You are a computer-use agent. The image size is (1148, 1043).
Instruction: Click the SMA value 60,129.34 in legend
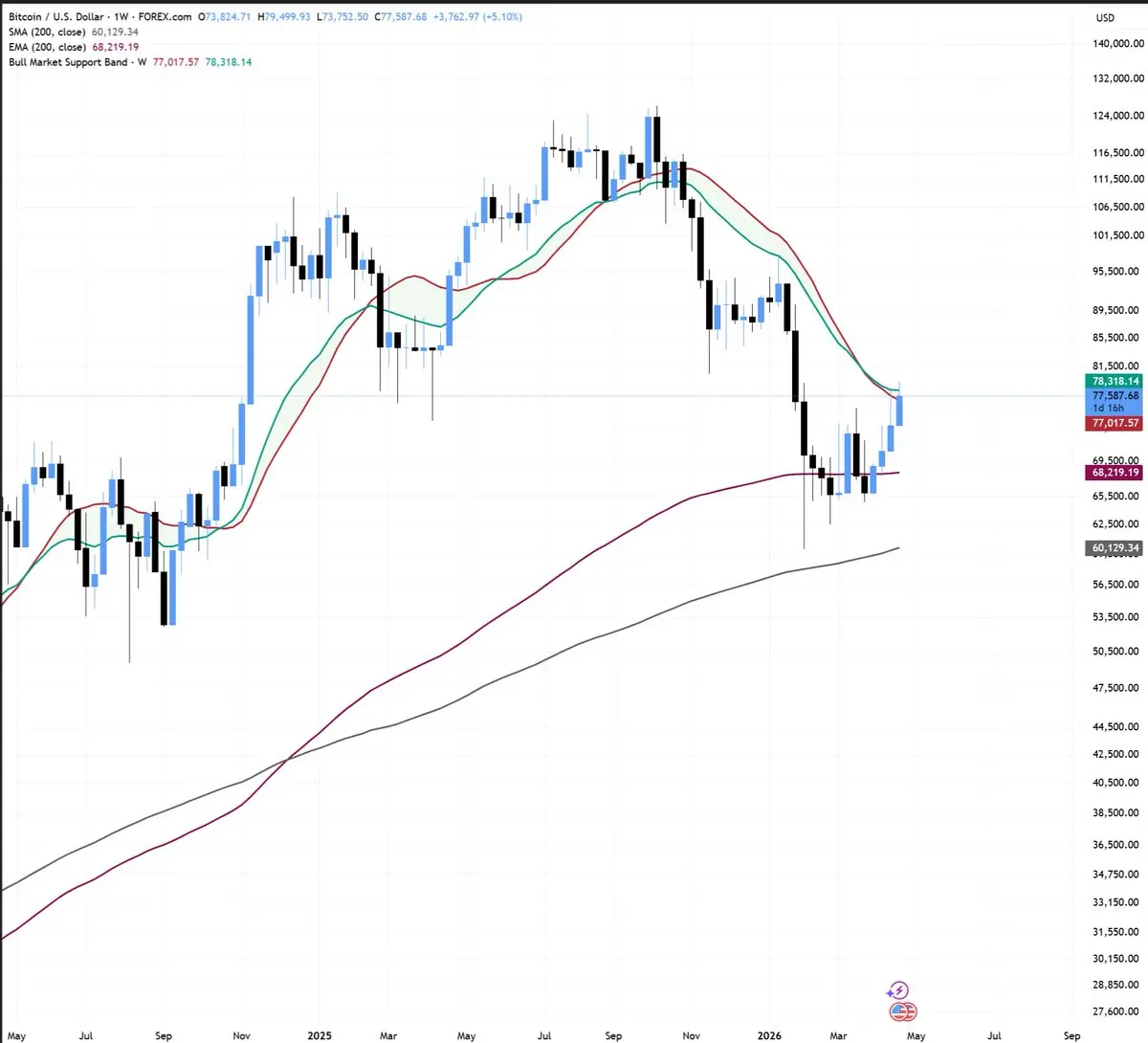point(113,32)
